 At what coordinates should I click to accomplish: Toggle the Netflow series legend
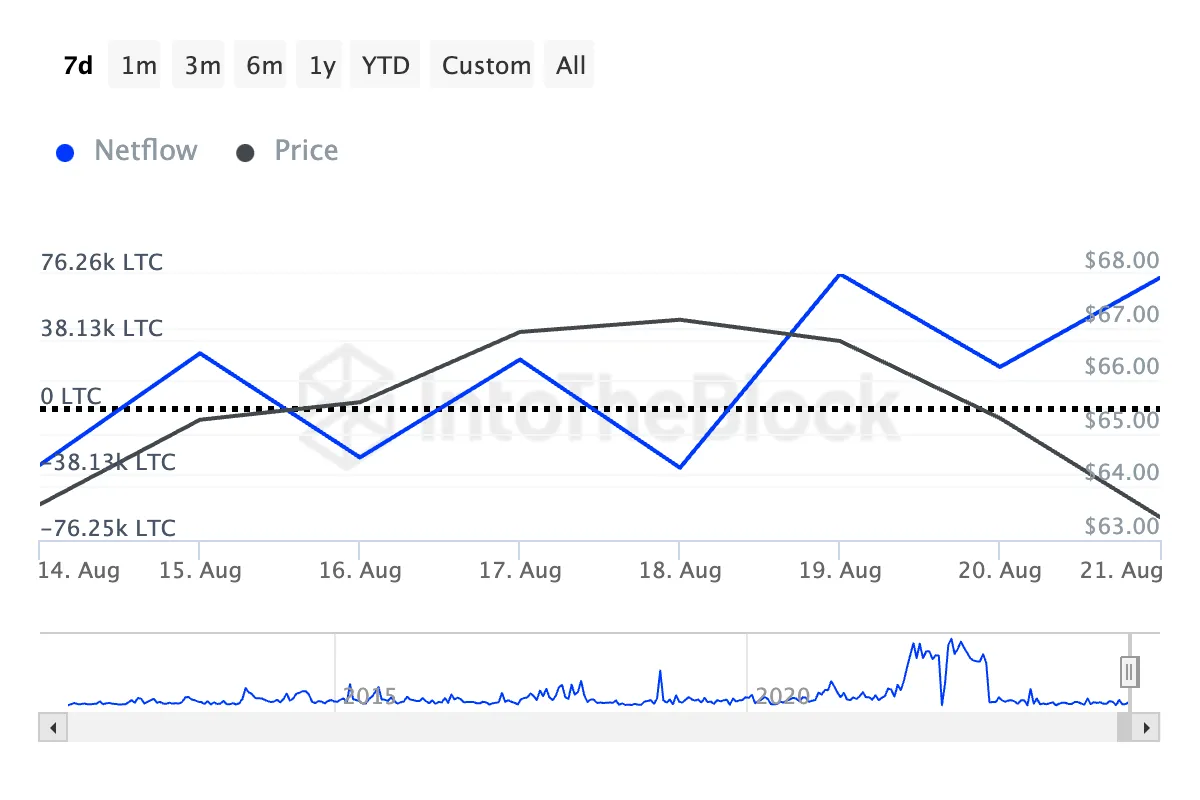(x=127, y=151)
